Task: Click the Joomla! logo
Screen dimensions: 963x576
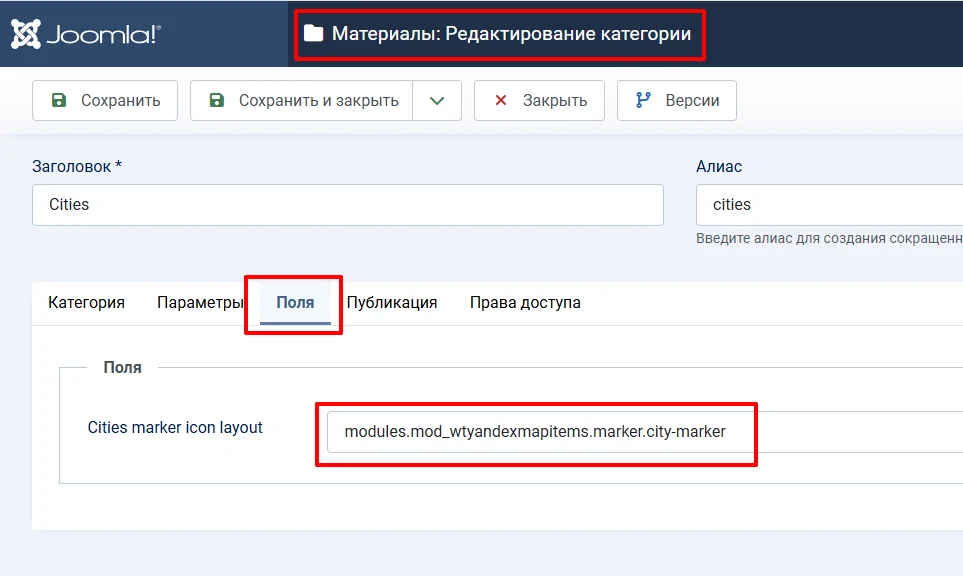Action: coord(86,34)
